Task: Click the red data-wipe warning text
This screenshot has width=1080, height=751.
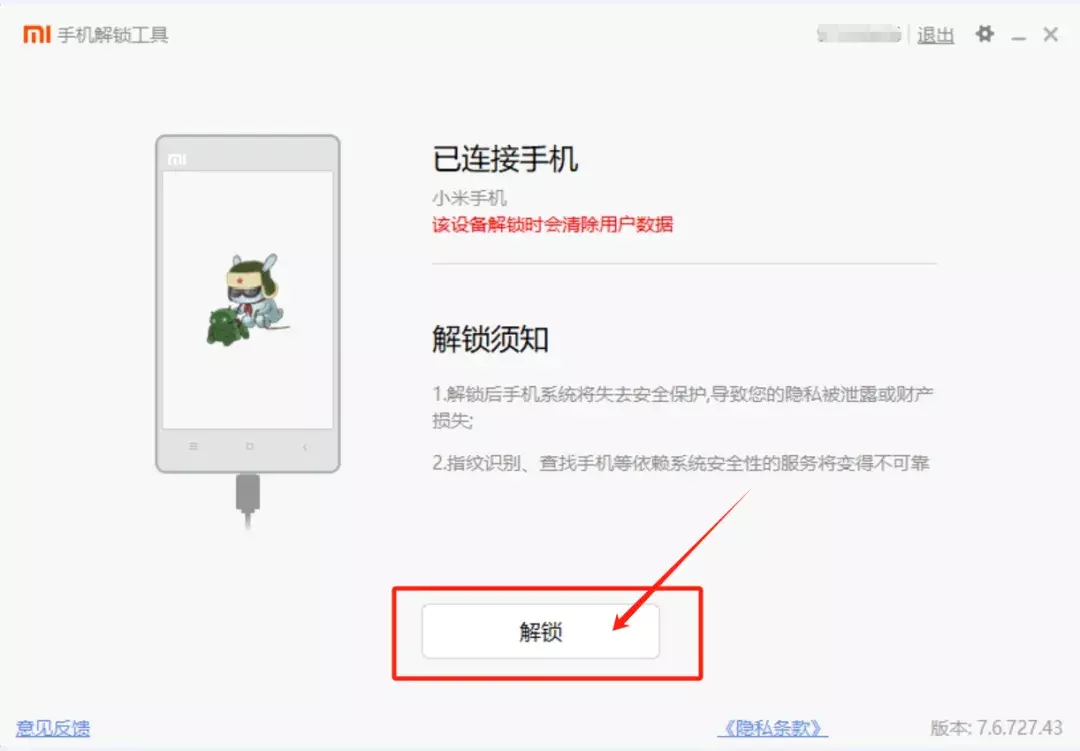Action: click(x=552, y=224)
